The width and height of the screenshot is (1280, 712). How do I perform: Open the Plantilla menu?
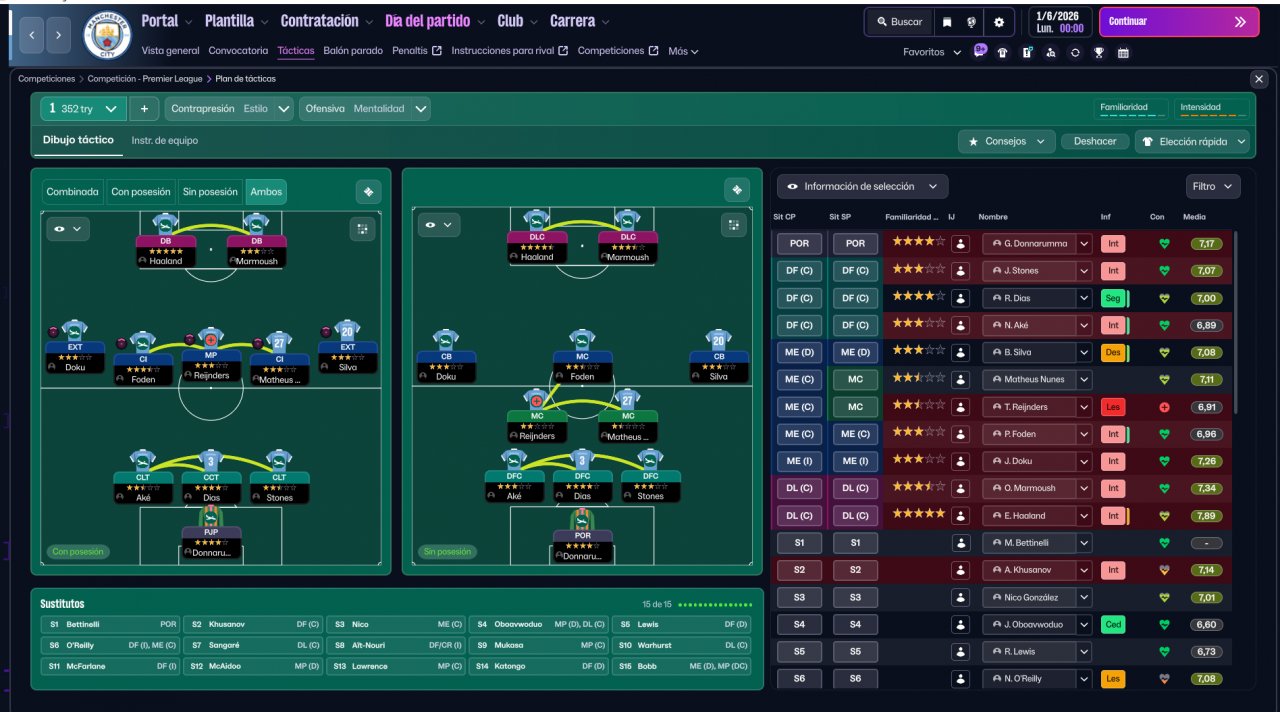(x=237, y=21)
